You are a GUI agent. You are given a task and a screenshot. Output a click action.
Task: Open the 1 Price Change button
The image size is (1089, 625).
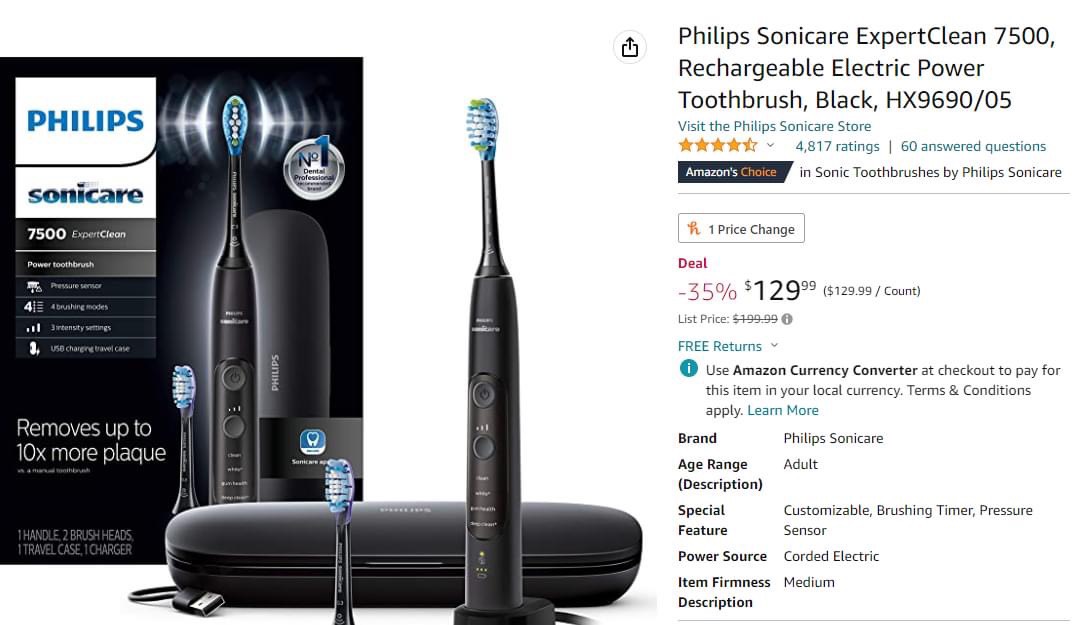741,228
